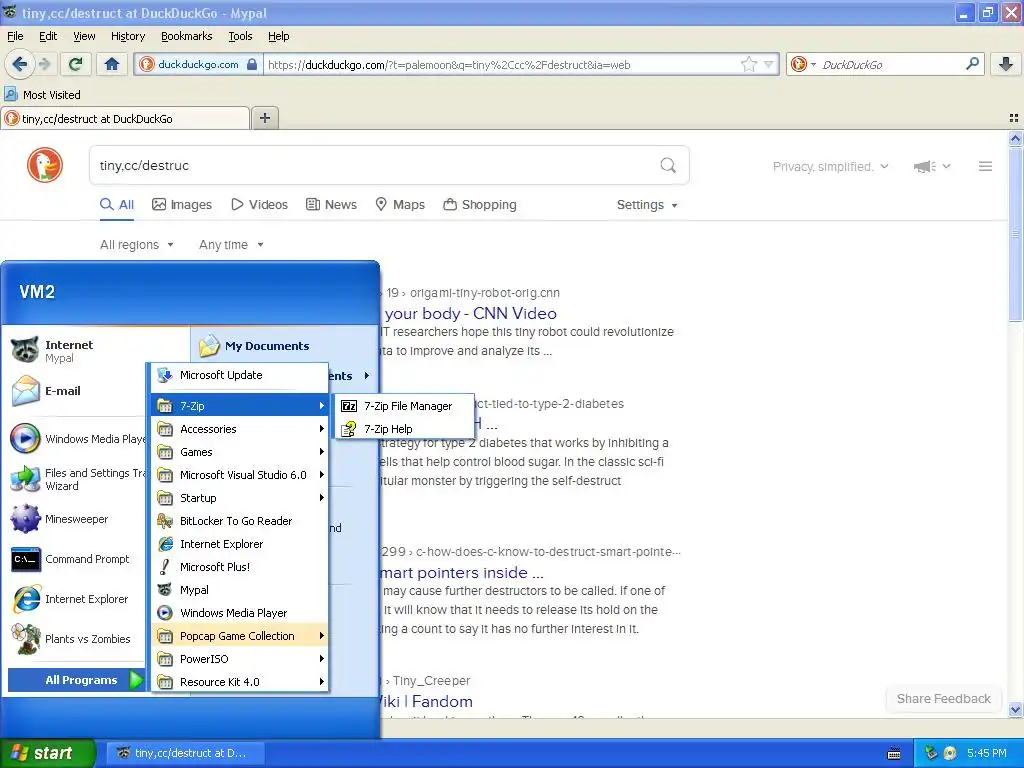1024x768 pixels.
Task: Open the browser home page icon
Action: tap(112, 64)
